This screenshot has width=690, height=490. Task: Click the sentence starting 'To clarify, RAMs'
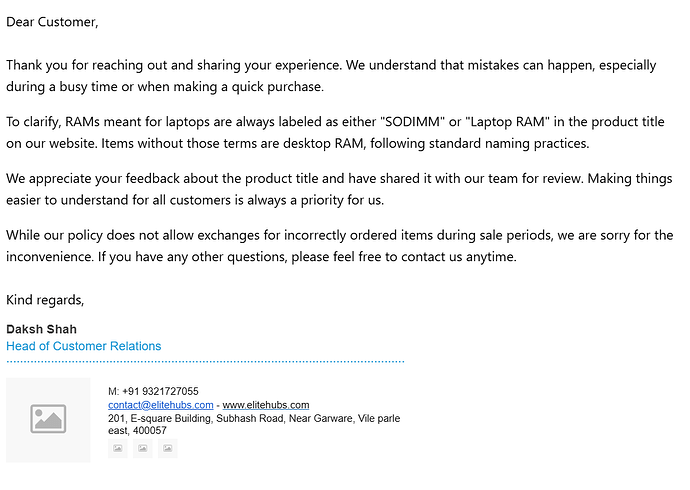[335, 132]
